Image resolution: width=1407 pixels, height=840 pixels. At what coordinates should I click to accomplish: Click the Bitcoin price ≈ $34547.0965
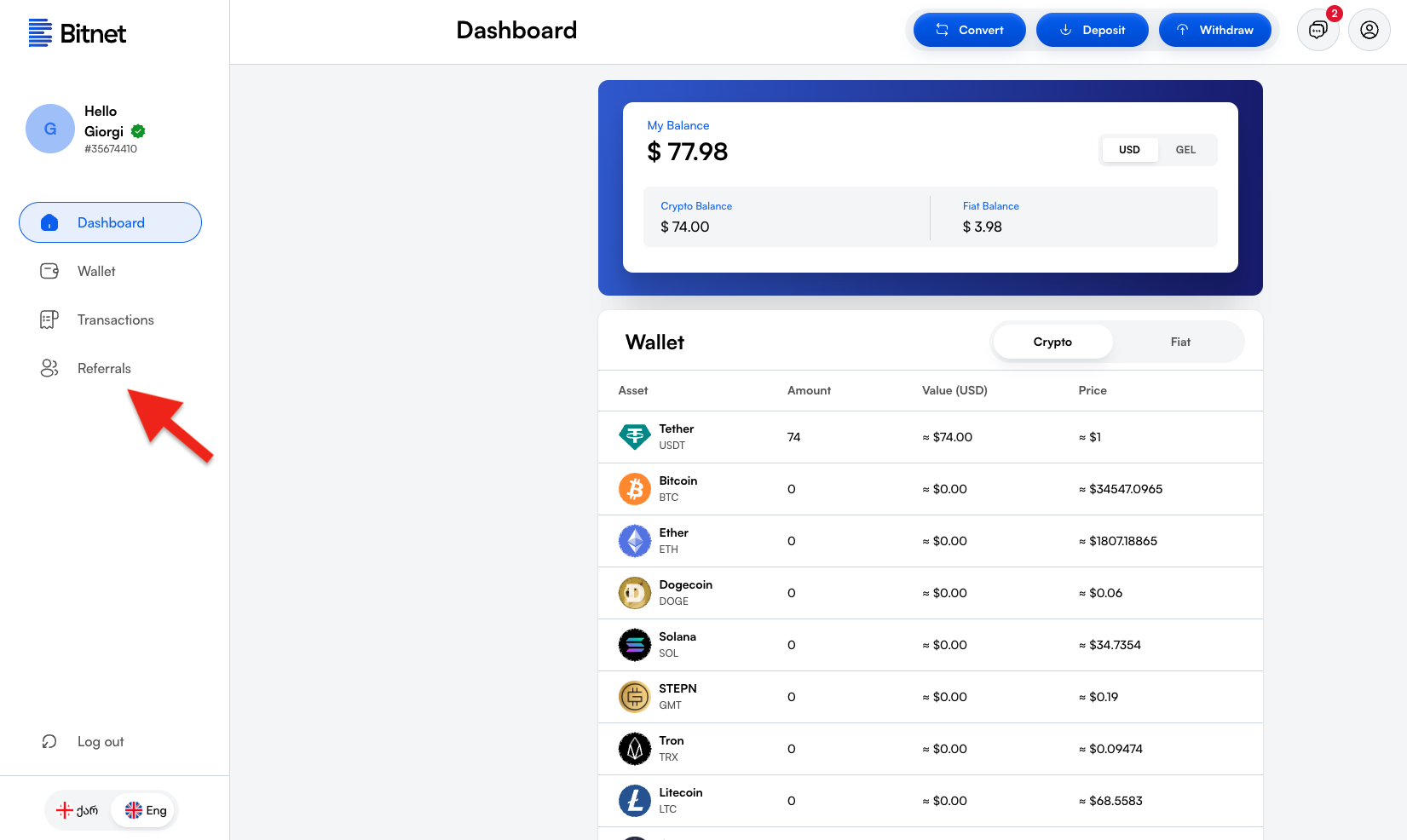pos(1121,489)
